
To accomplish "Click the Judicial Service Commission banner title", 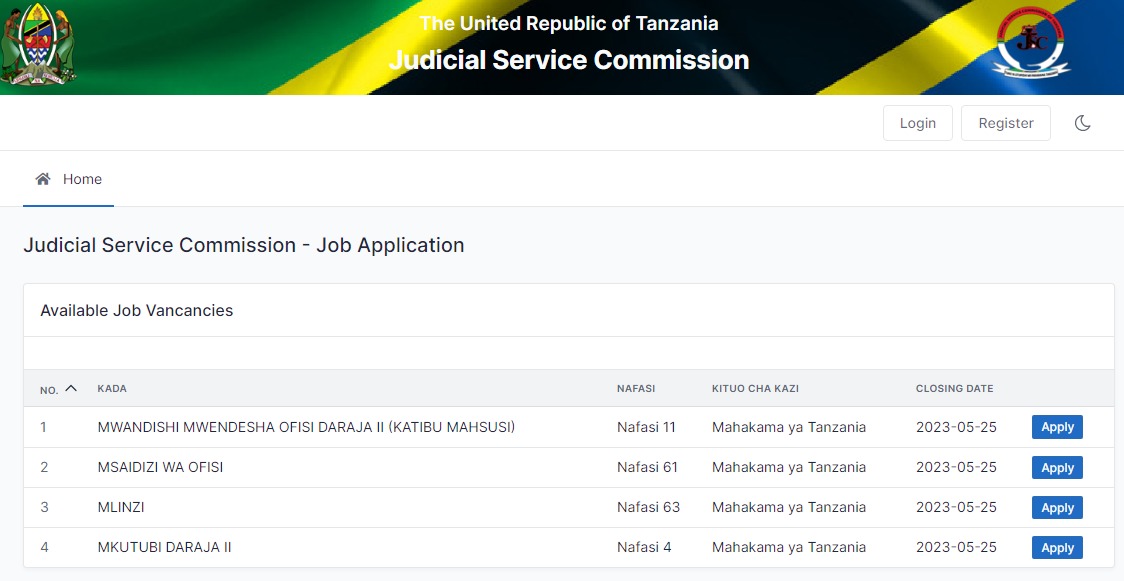I will click(x=568, y=60).
